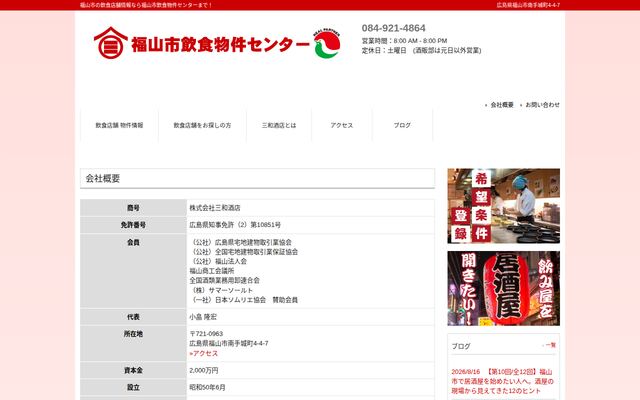
Task: Click the red house logo icon
Action: coord(111,43)
